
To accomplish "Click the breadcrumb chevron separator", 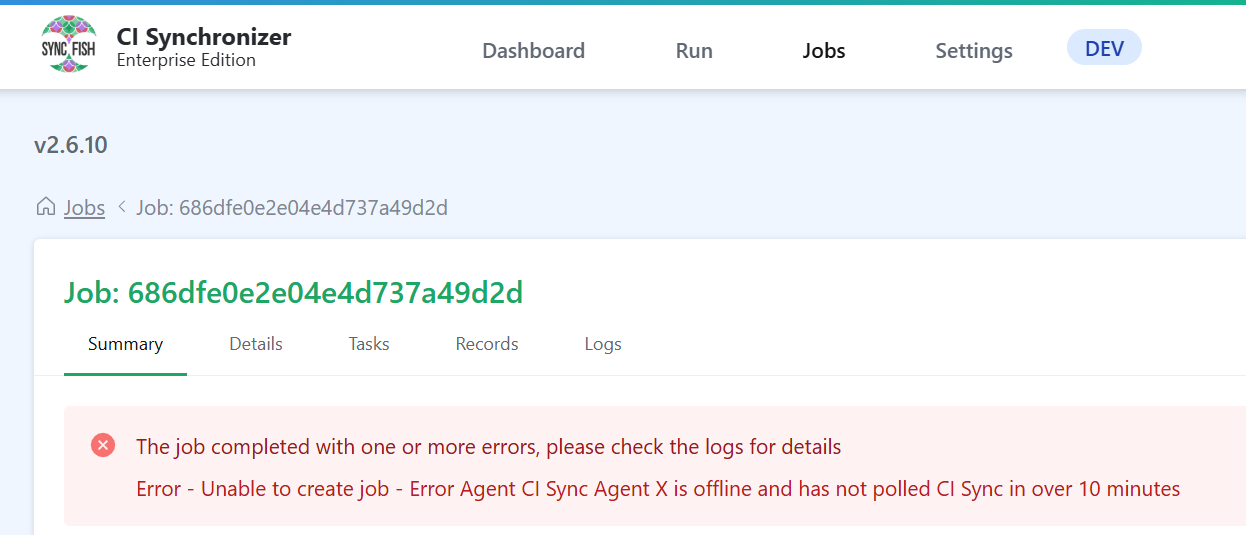I will pos(121,207).
